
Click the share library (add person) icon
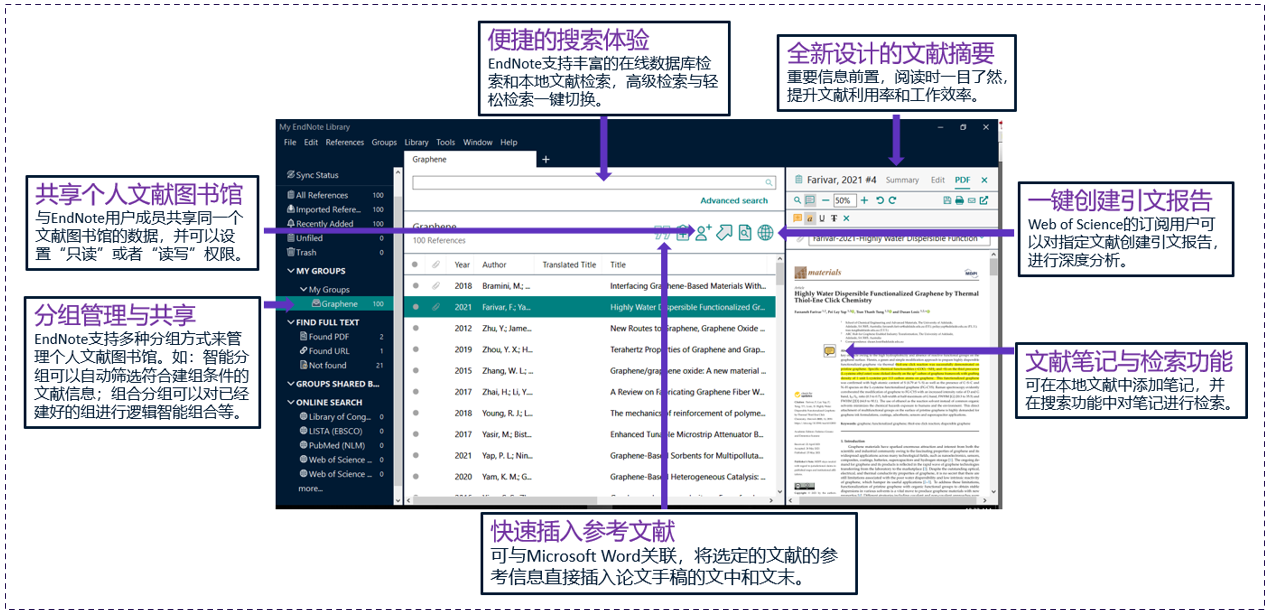coord(702,233)
